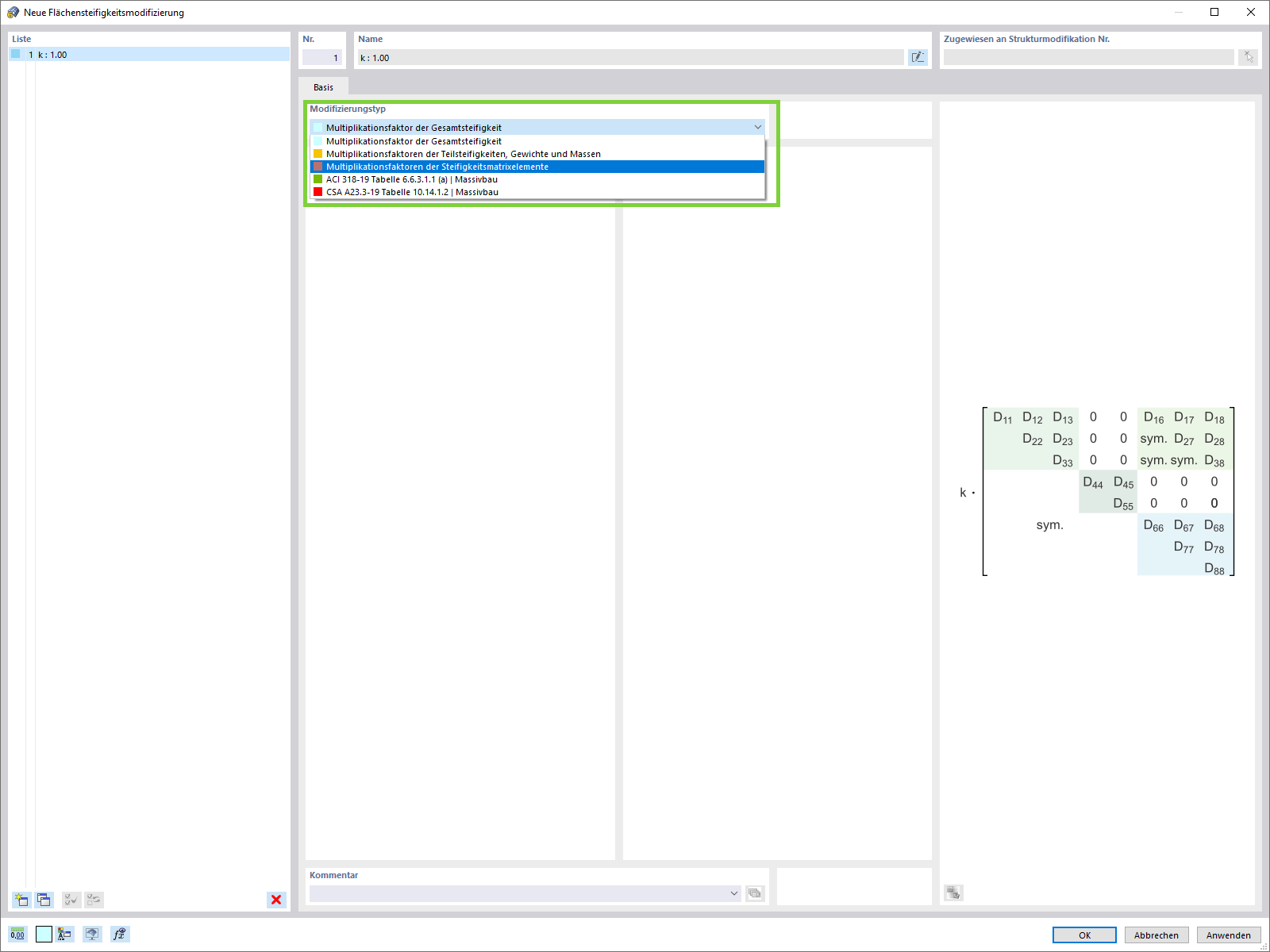Select 'Multiplikationsfaktoren der Teilsteifigkeiten, Gewichte und Massen'
The image size is (1270, 952).
(537, 154)
